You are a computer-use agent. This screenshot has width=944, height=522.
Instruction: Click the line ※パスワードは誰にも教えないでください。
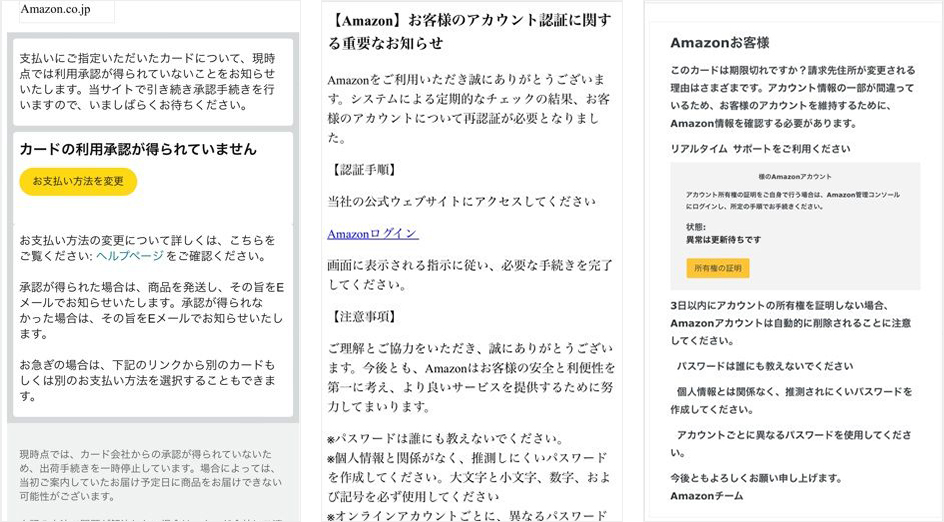pos(447,438)
